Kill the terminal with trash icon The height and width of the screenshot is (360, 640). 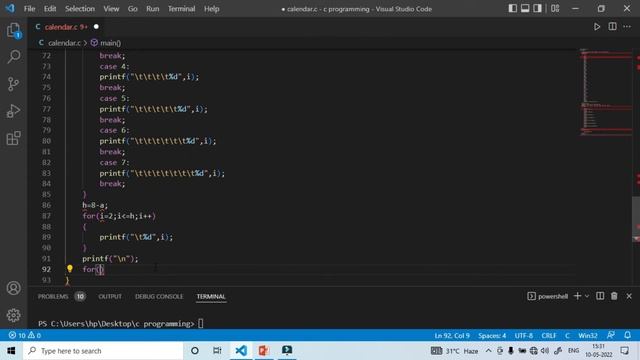[614, 296]
